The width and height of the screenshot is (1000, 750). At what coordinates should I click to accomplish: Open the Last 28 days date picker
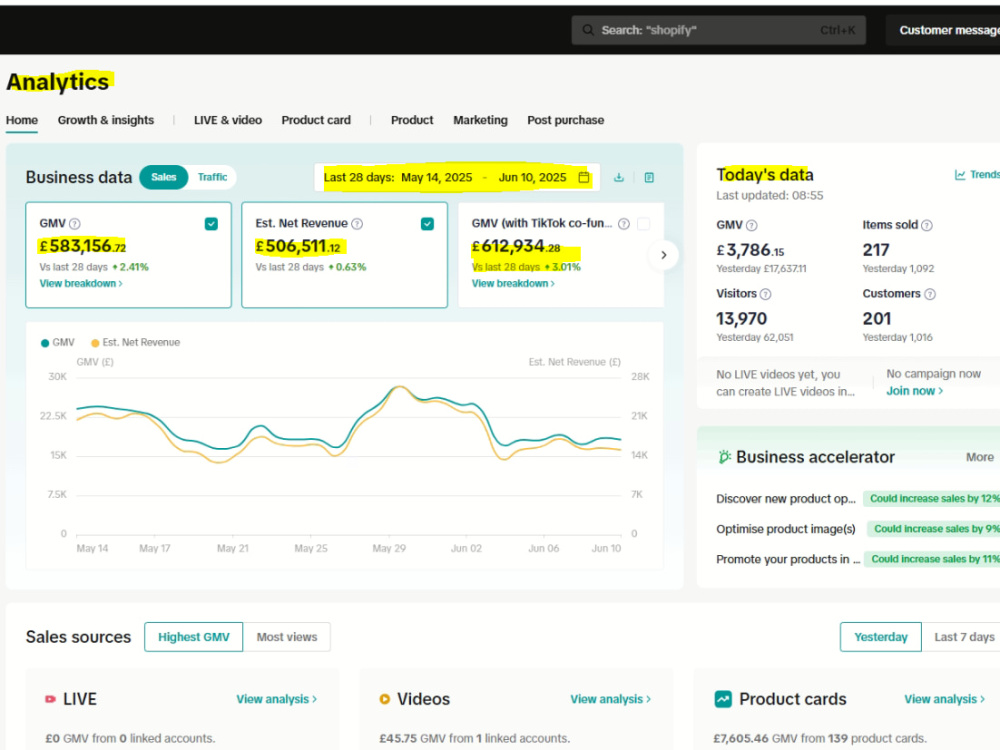click(457, 177)
